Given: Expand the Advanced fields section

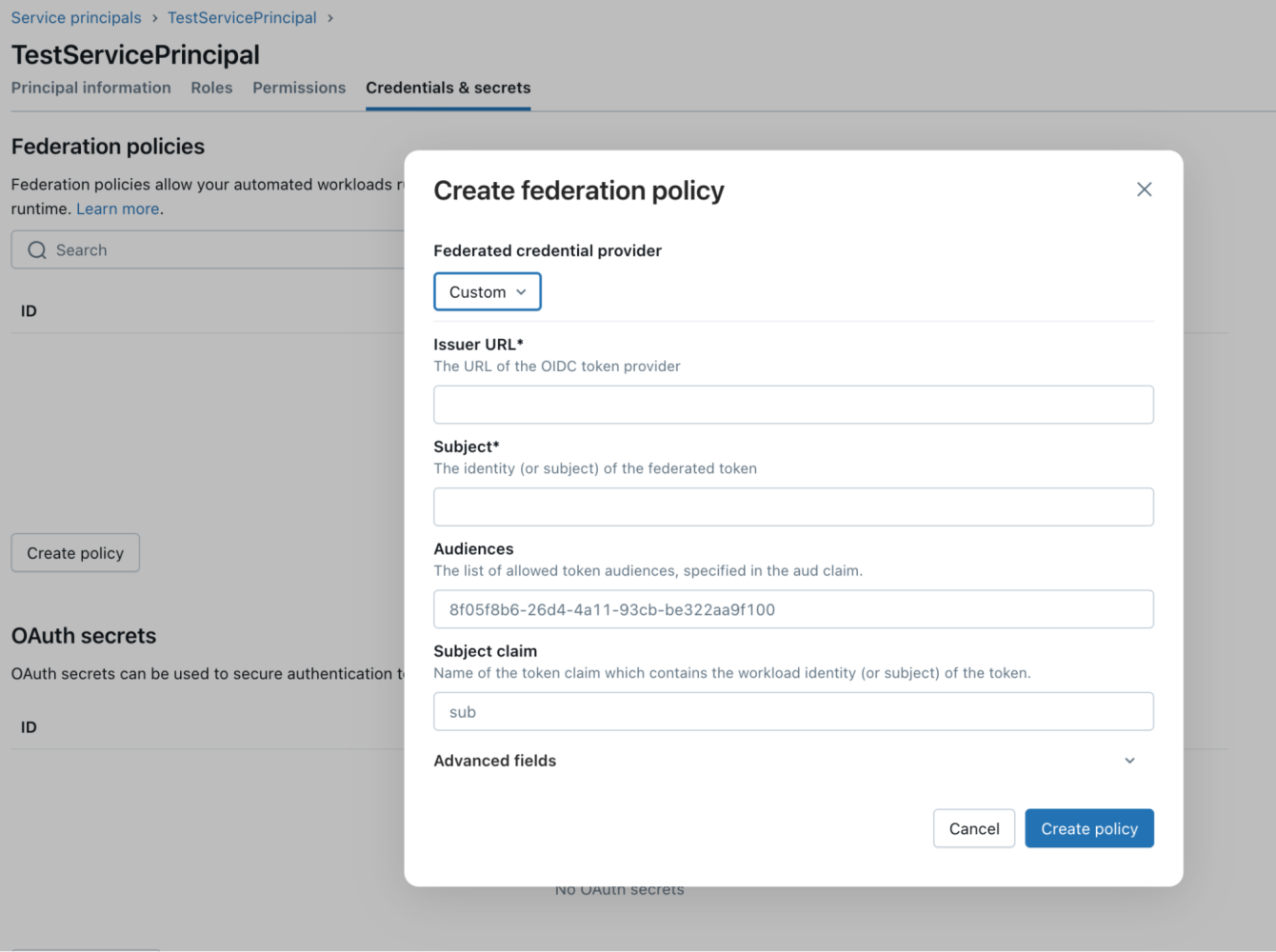Looking at the screenshot, I should point(1129,761).
